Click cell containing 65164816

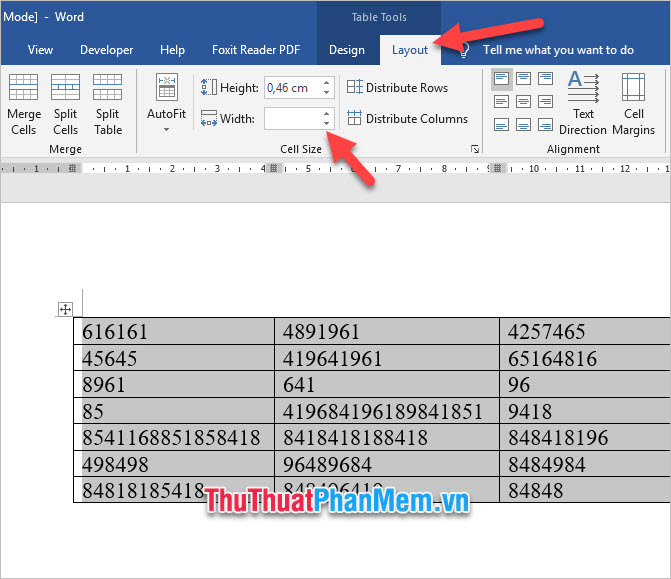coord(585,358)
